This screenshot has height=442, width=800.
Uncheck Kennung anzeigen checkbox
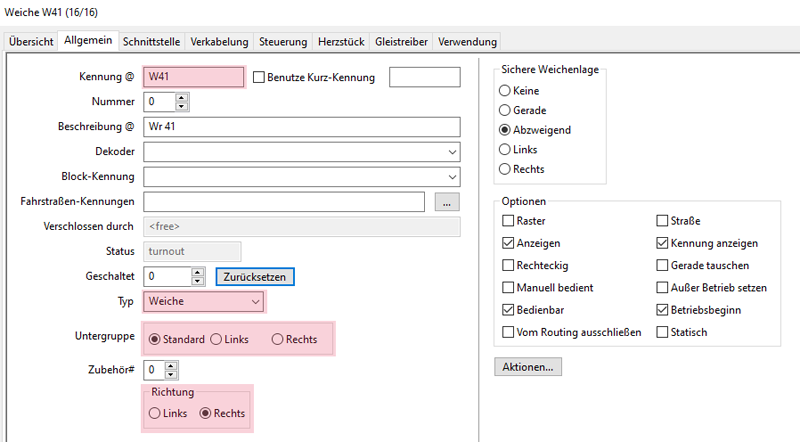[x=662, y=243]
